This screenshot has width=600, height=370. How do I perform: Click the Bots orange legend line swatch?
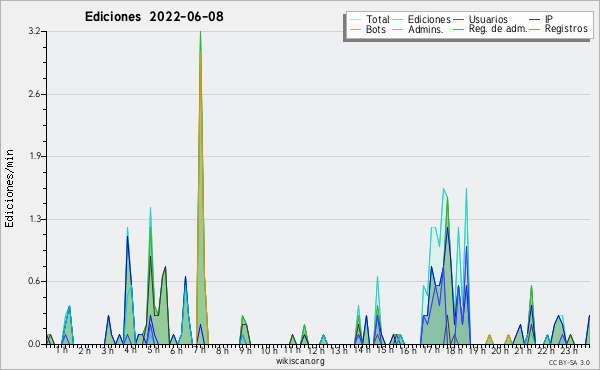[355, 29]
